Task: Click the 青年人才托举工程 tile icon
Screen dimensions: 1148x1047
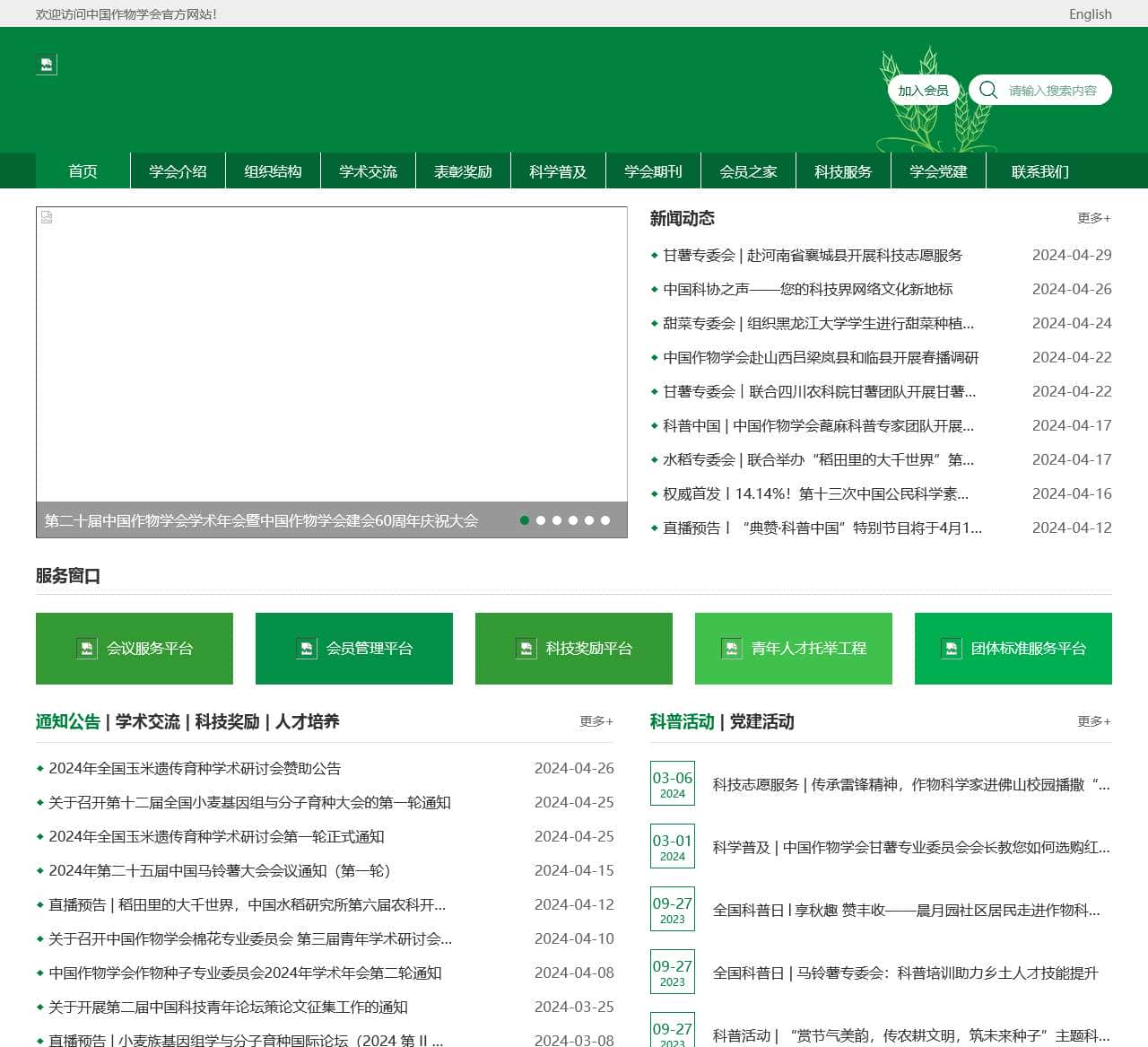Action: pyautogui.click(x=731, y=648)
